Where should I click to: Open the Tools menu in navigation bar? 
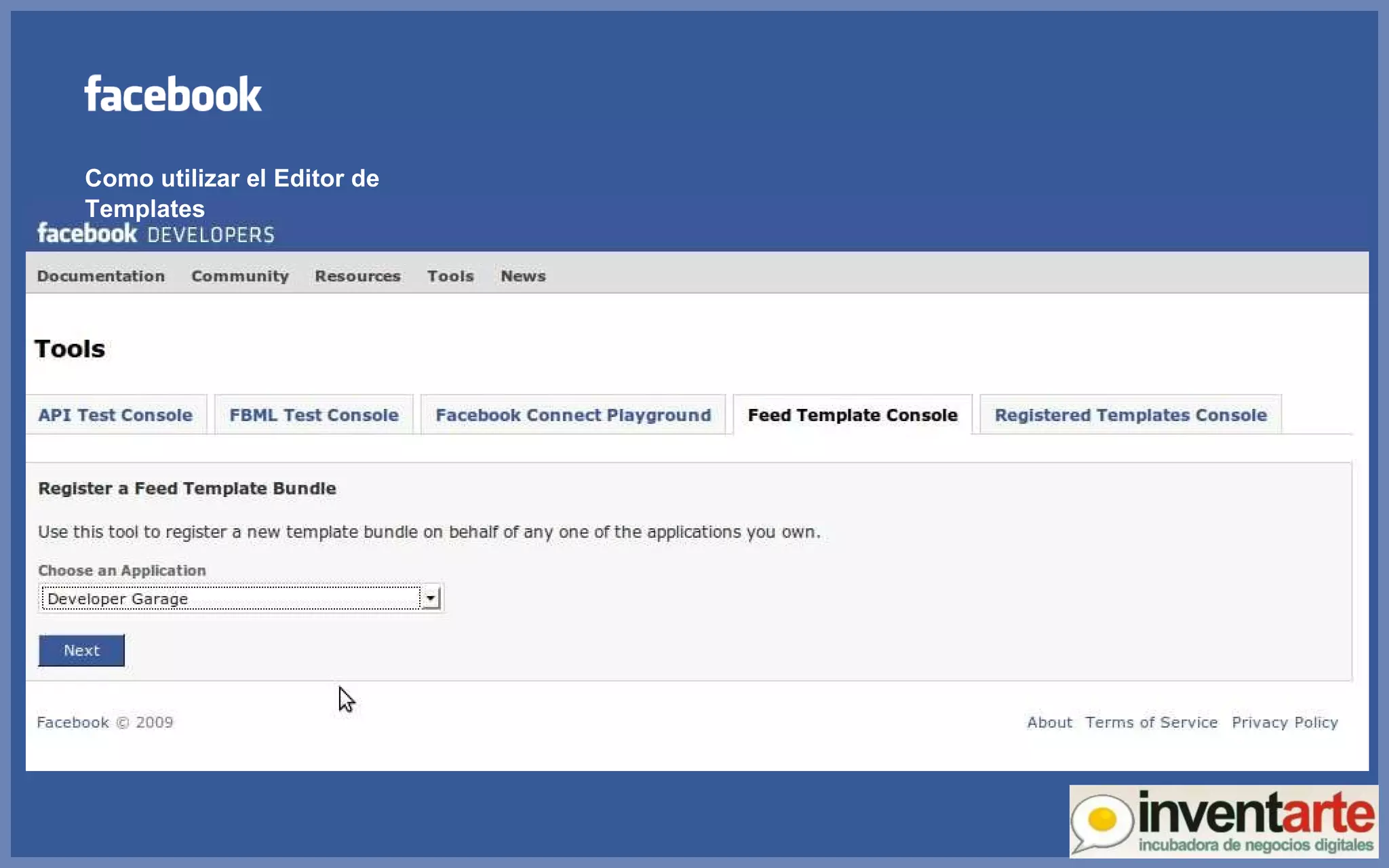450,276
